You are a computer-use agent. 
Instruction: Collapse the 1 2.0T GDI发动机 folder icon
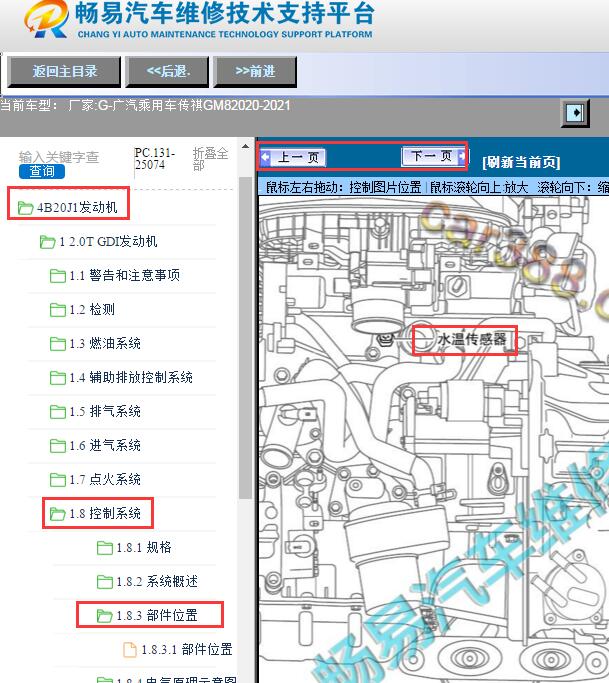click(47, 242)
